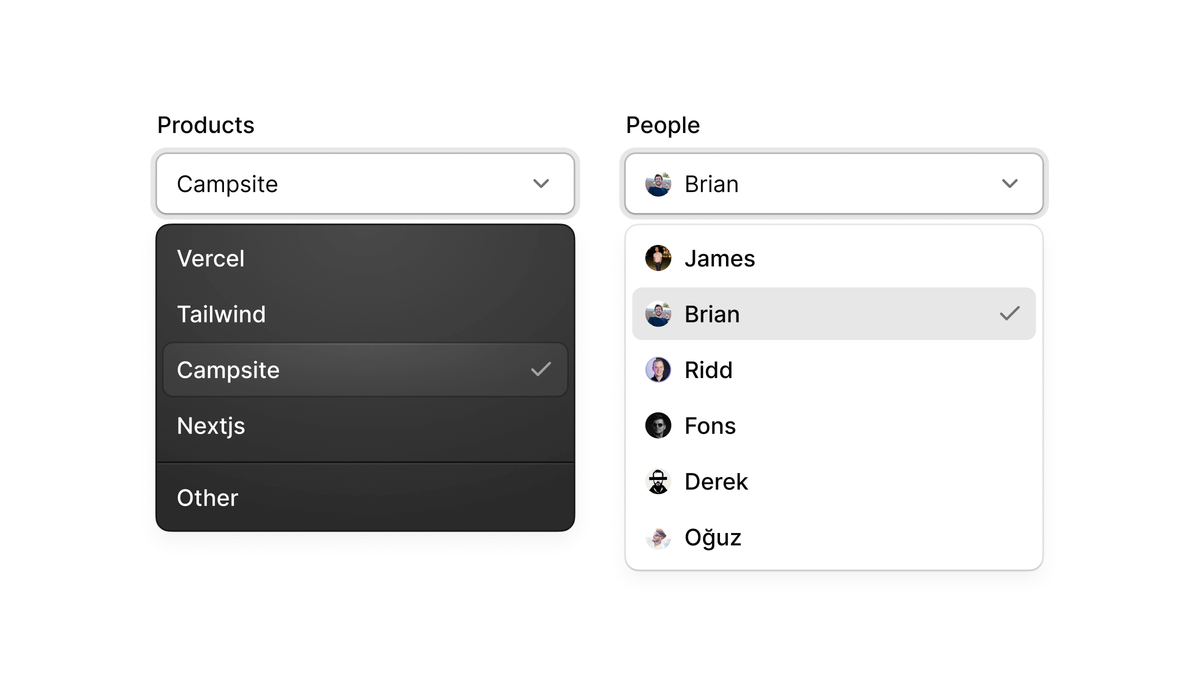Viewport: 1200px width, 675px height.
Task: Choose the name James in People list
Action: coord(720,258)
